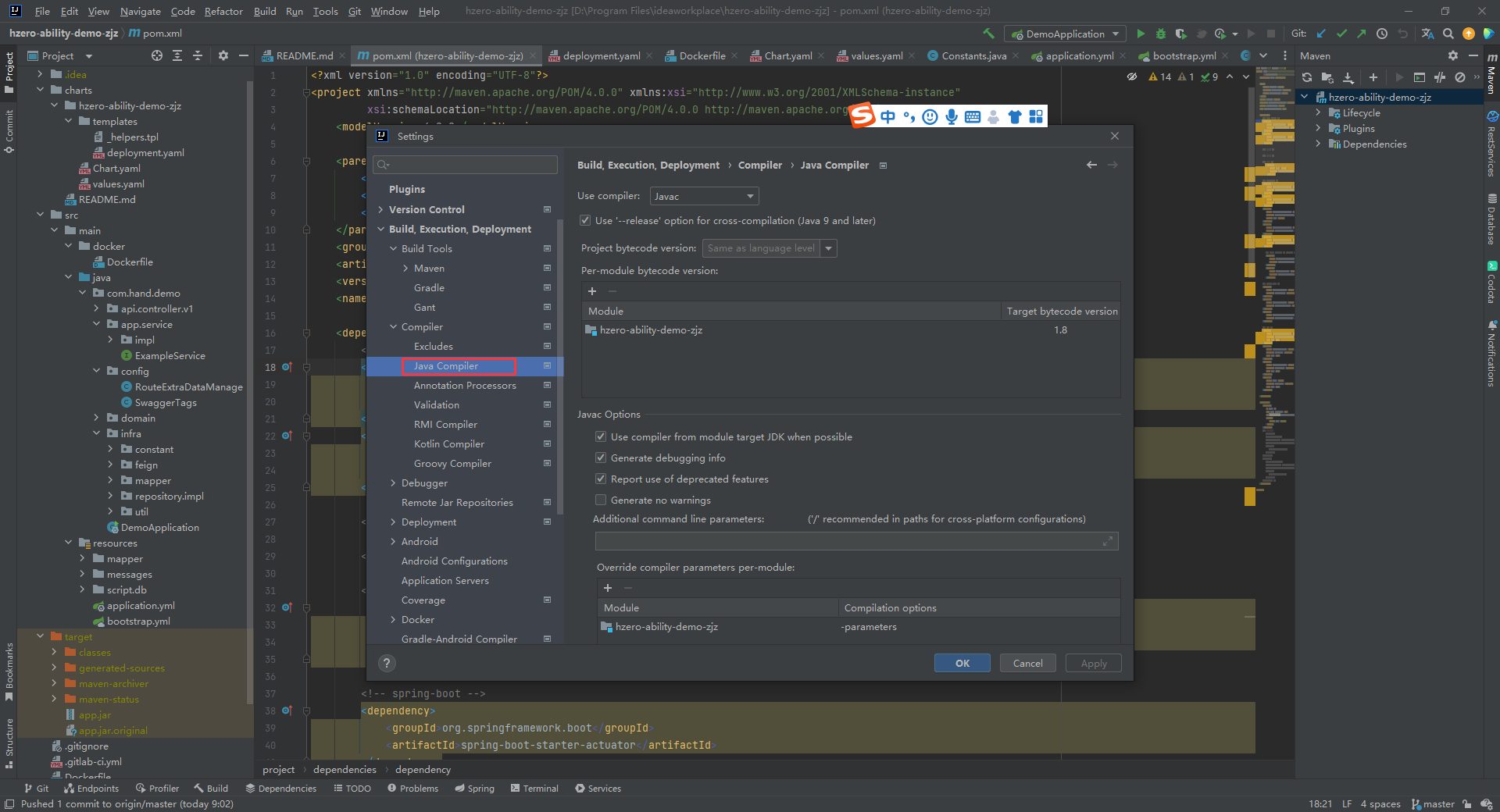Open the 'Use compiler' Javac dropdown
The width and height of the screenshot is (1500, 812).
coord(704,197)
